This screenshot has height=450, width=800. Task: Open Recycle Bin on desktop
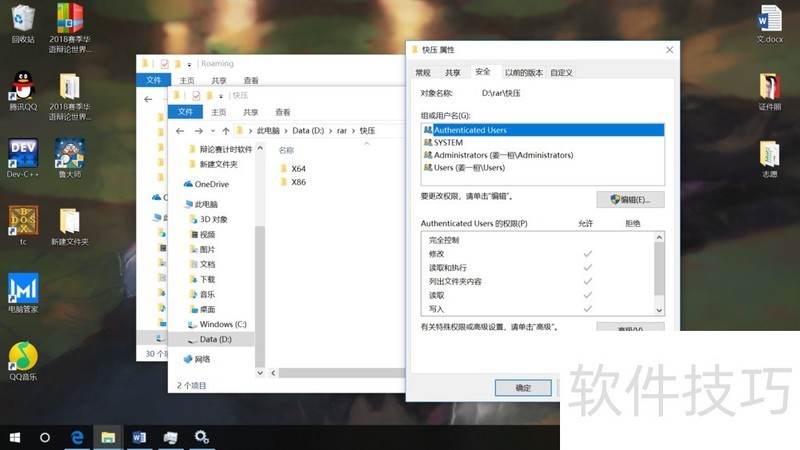click(x=23, y=24)
